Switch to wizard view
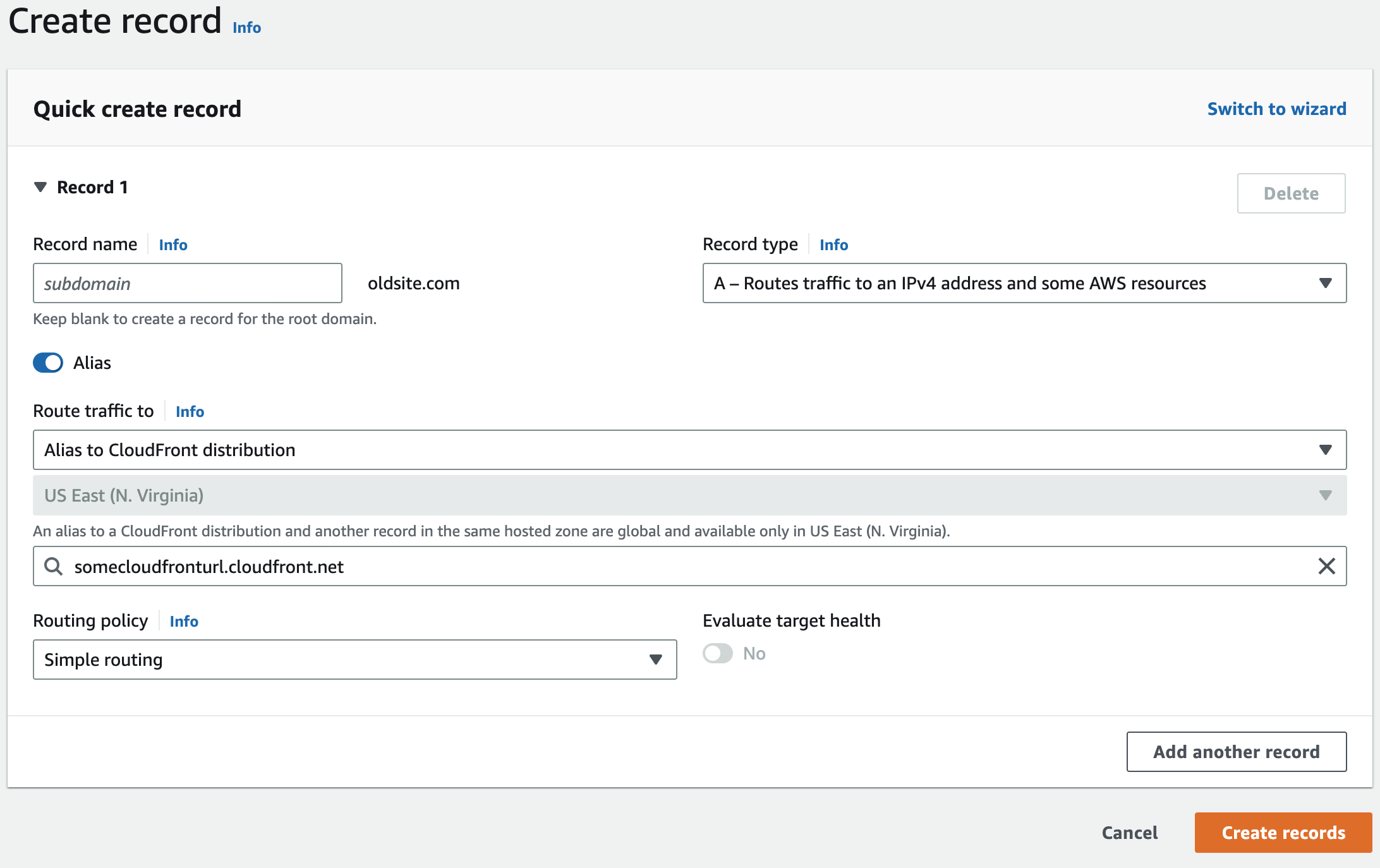 (x=1276, y=109)
